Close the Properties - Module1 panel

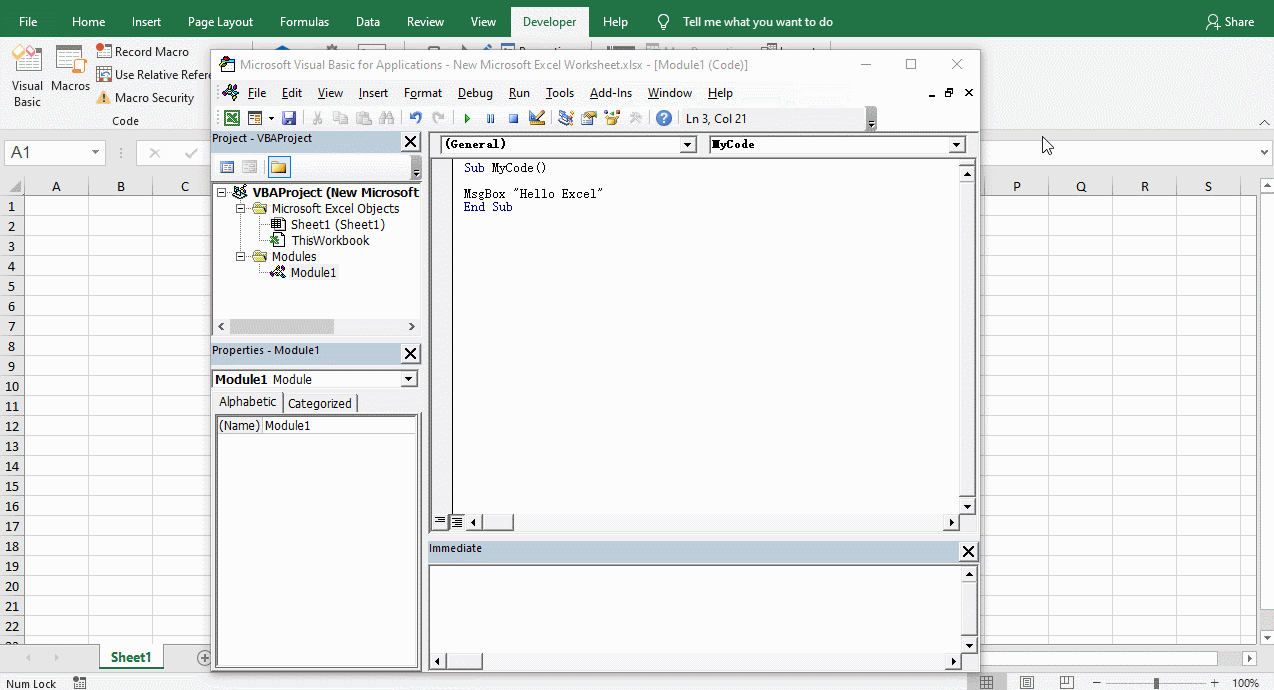click(410, 353)
